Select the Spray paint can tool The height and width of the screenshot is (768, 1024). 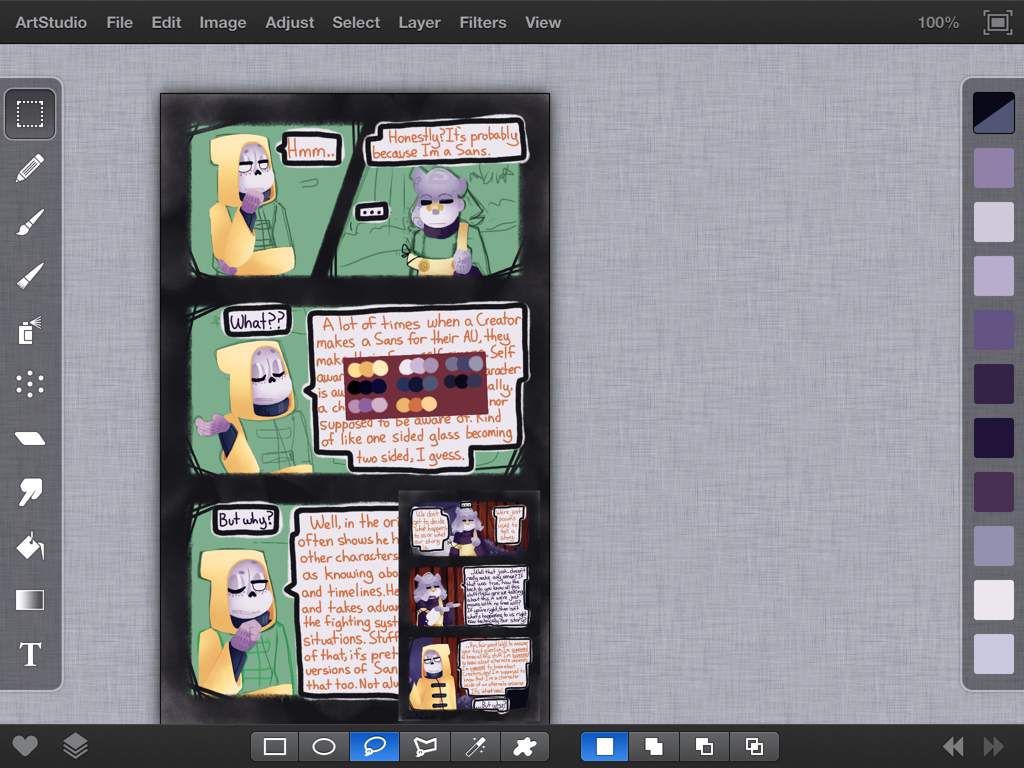(x=30, y=330)
